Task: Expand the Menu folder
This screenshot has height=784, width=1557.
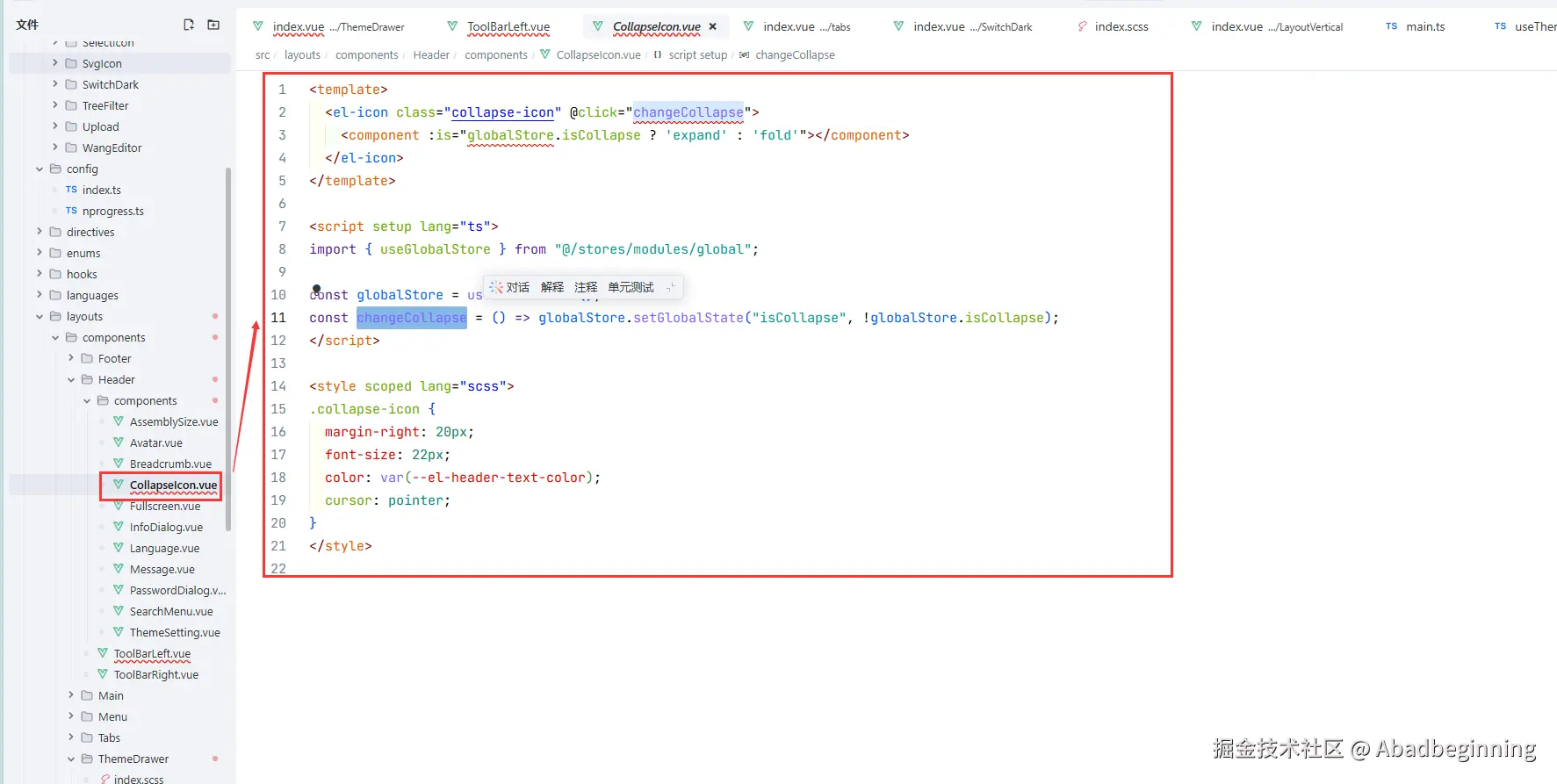Action: pos(71,716)
